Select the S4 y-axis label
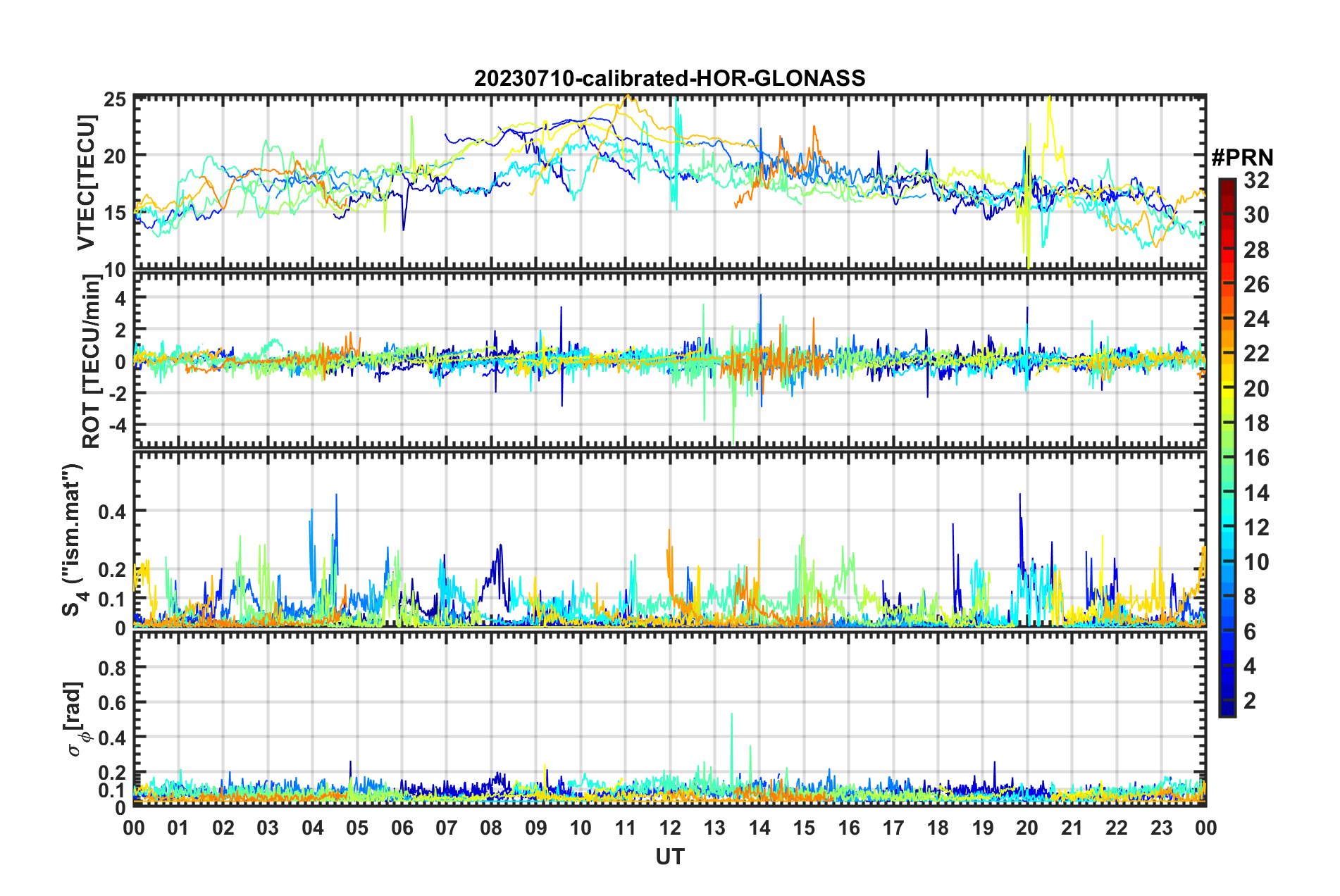1340x896 pixels. tap(73, 540)
